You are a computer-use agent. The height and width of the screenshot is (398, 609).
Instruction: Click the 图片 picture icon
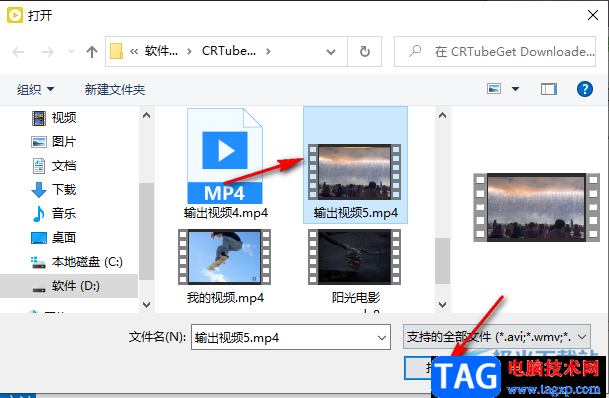click(x=39, y=143)
